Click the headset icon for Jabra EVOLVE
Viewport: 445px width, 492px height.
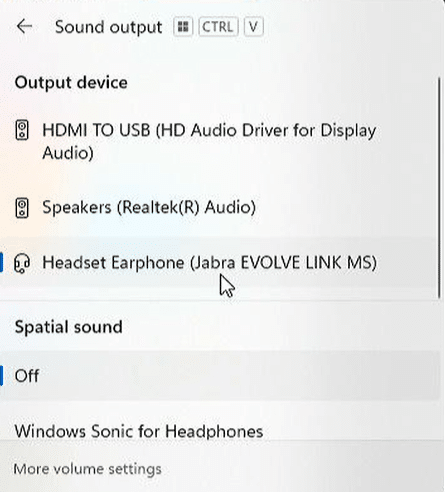(x=22, y=263)
